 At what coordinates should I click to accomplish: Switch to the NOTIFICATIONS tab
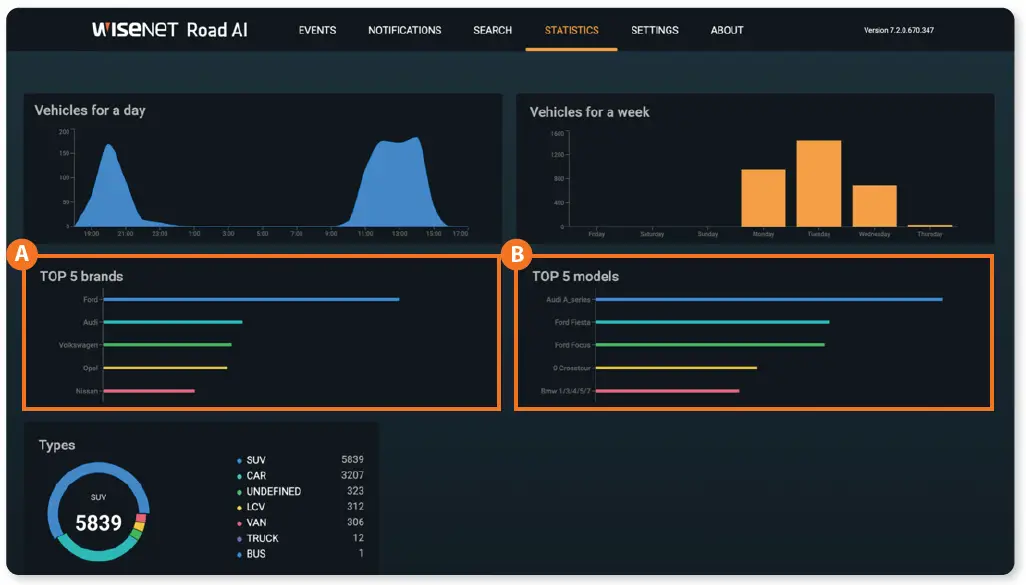(x=404, y=30)
